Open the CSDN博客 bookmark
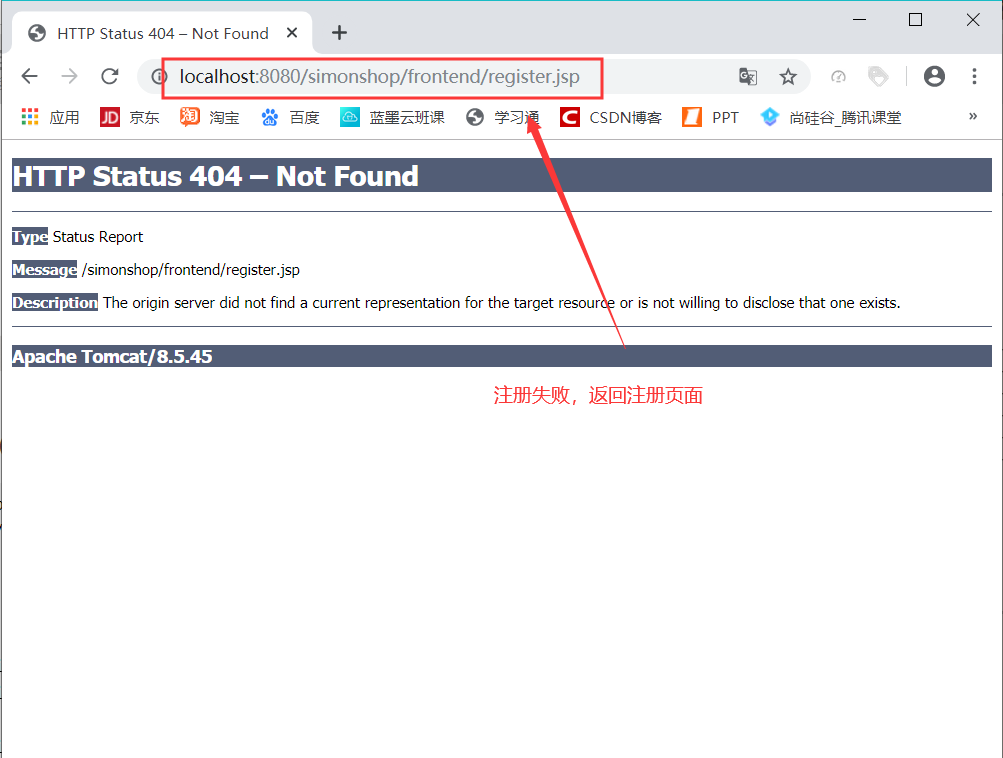This screenshot has height=758, width=1003. coord(611,117)
